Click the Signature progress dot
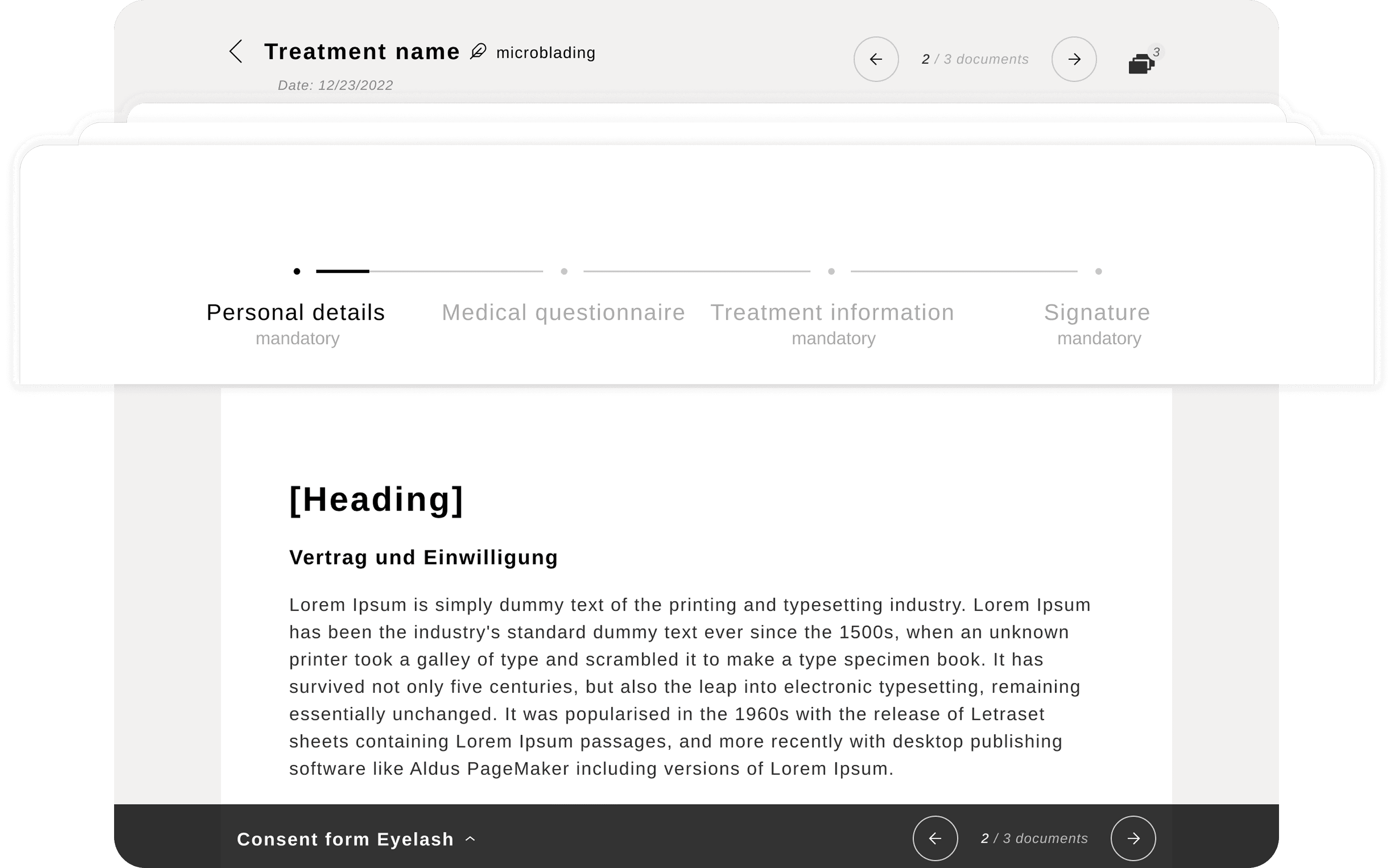Image resolution: width=1394 pixels, height=868 pixels. coord(1098,271)
